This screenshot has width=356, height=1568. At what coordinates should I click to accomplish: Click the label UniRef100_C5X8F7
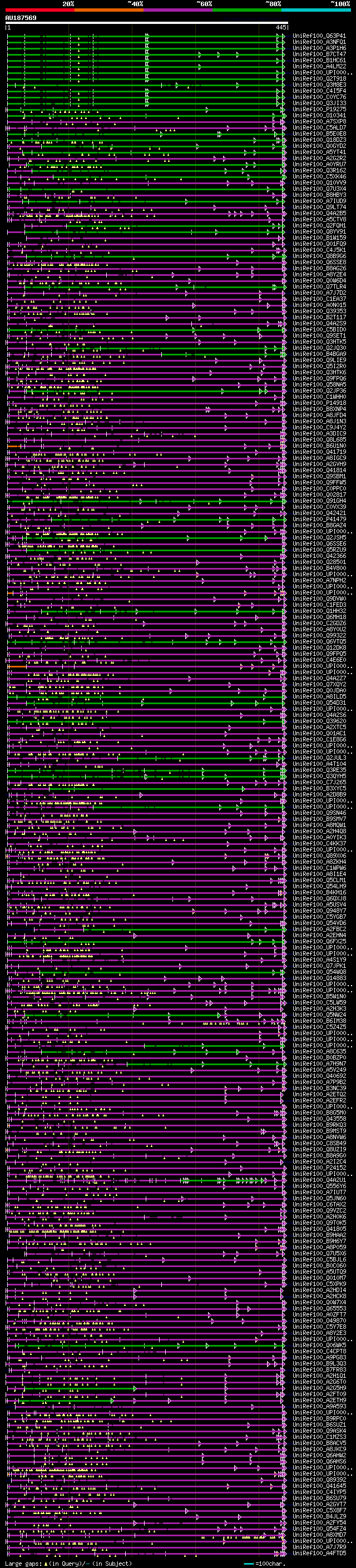pyautogui.click(x=319, y=1511)
